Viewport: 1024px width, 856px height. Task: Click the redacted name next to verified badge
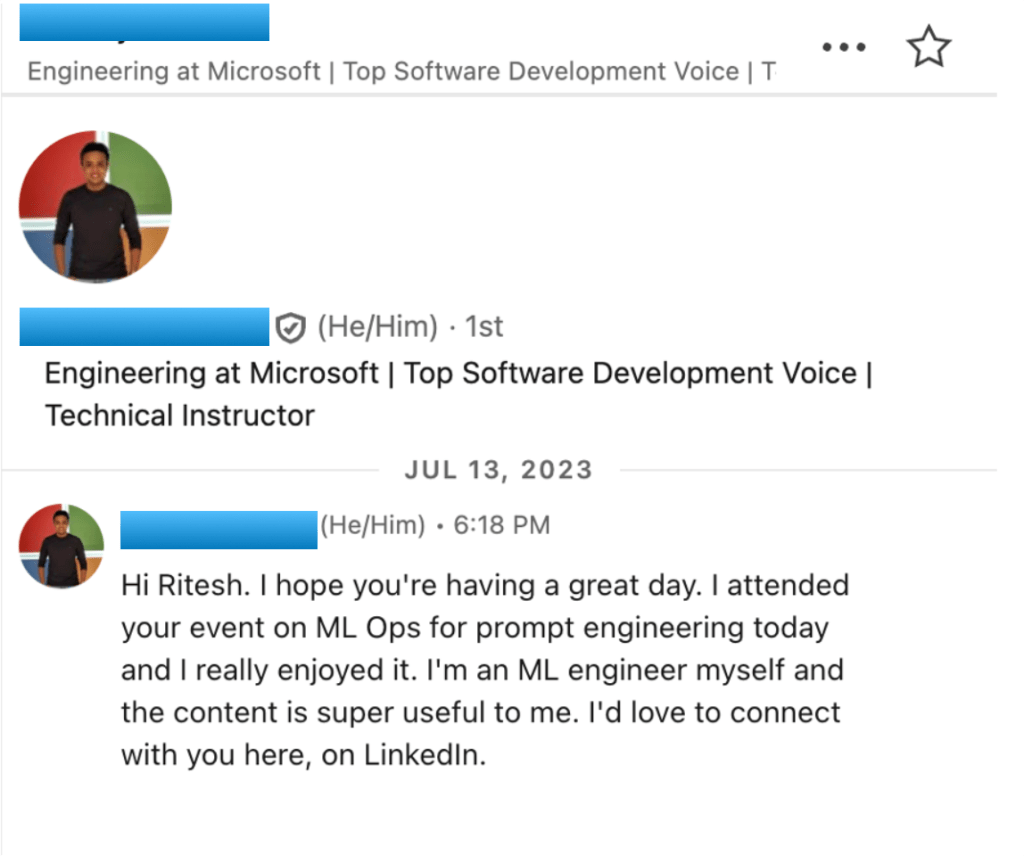tap(144, 327)
